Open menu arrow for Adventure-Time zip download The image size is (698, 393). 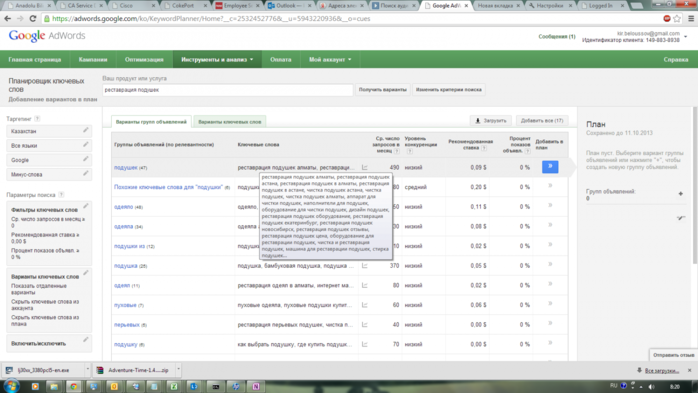[178, 369]
